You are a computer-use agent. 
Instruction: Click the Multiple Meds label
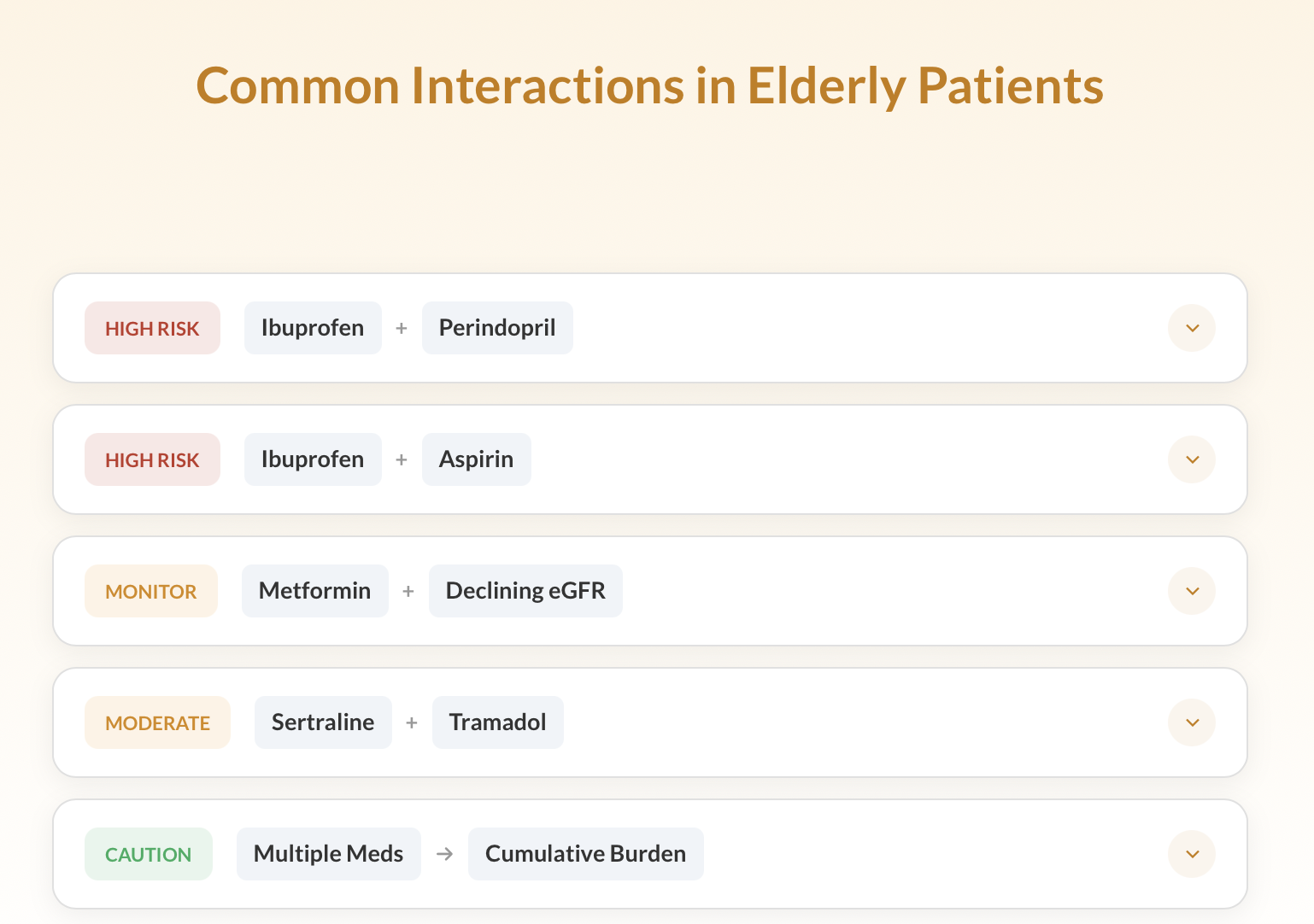tap(328, 853)
